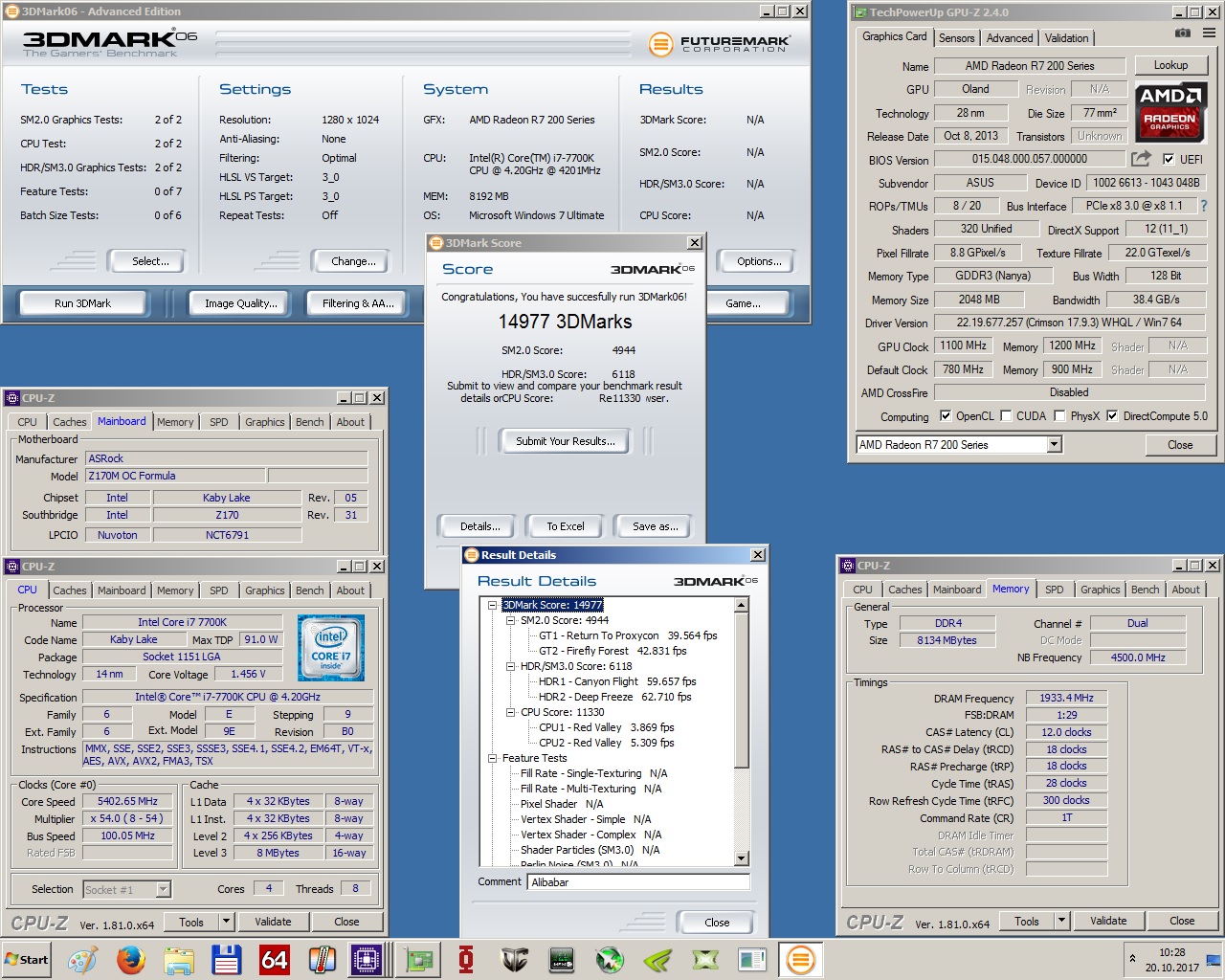
Task: Select Caches tab in Mainboard CPU-Z window
Action: tap(69, 422)
